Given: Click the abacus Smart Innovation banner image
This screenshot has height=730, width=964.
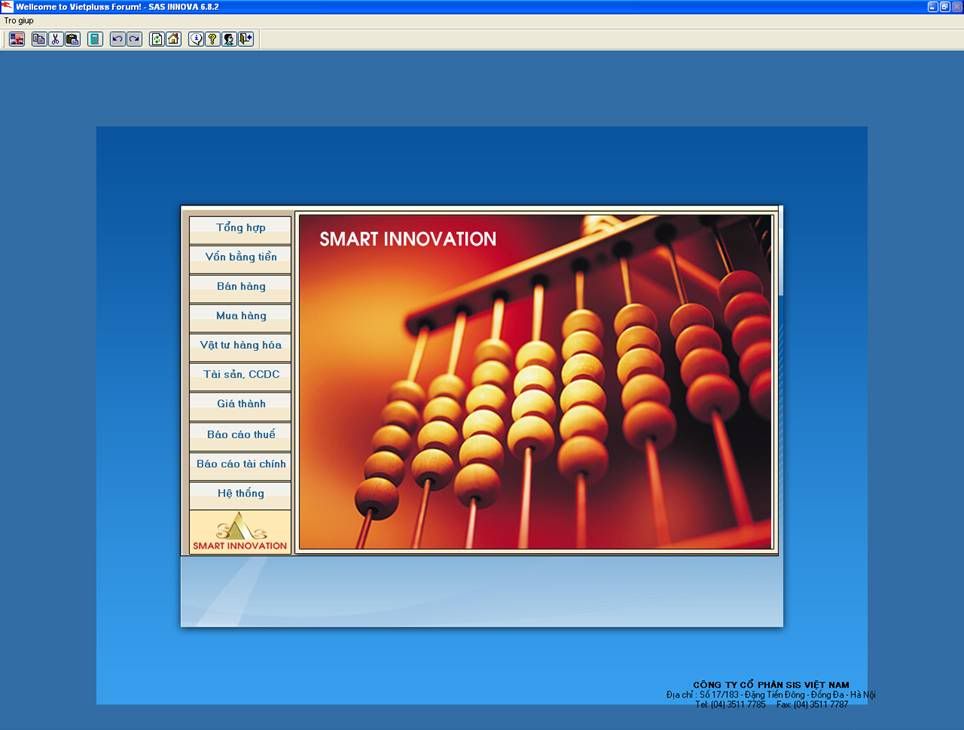Looking at the screenshot, I should (535, 381).
